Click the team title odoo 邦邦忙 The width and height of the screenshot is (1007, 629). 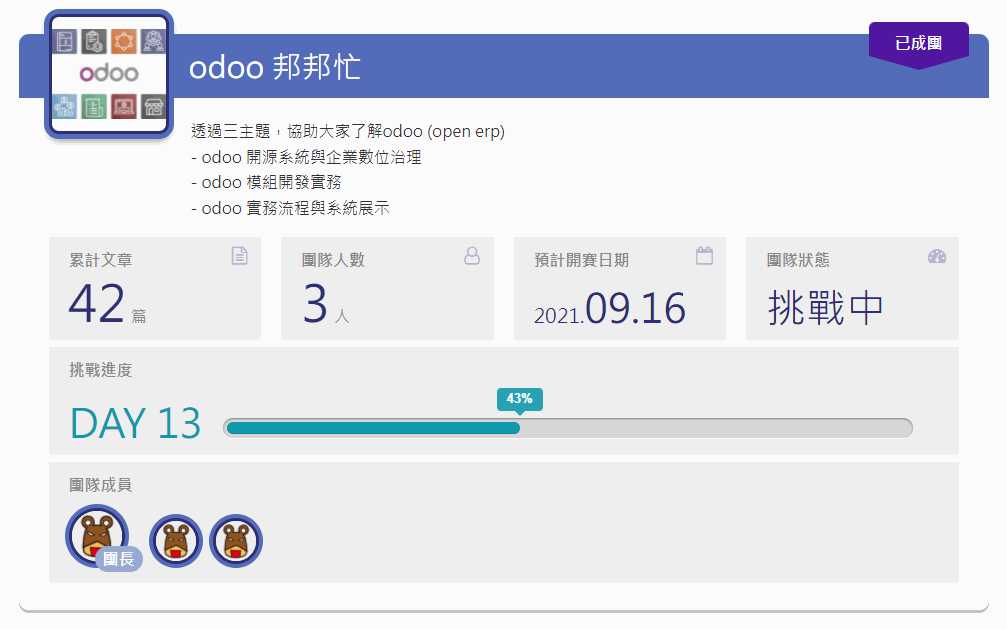273,69
